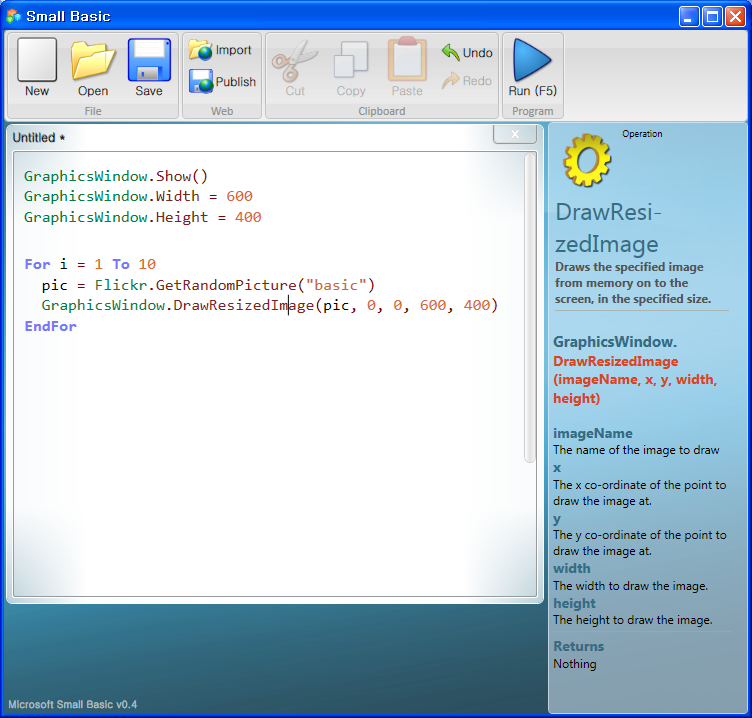Open a file using the folder icon
The width and height of the screenshot is (752, 718).
pos(93,67)
